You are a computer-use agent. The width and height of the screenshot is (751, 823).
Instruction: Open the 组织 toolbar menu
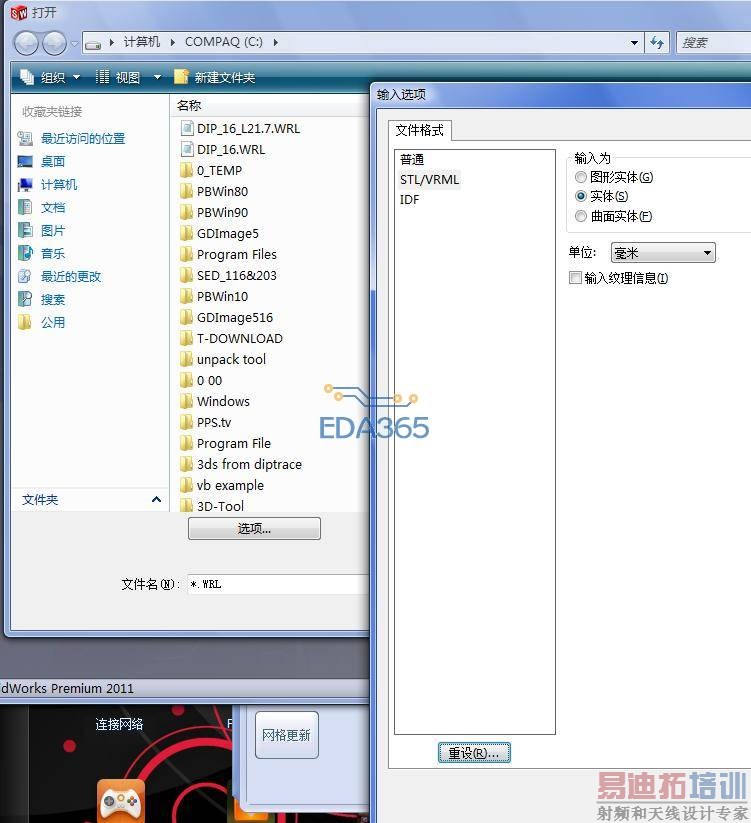50,78
